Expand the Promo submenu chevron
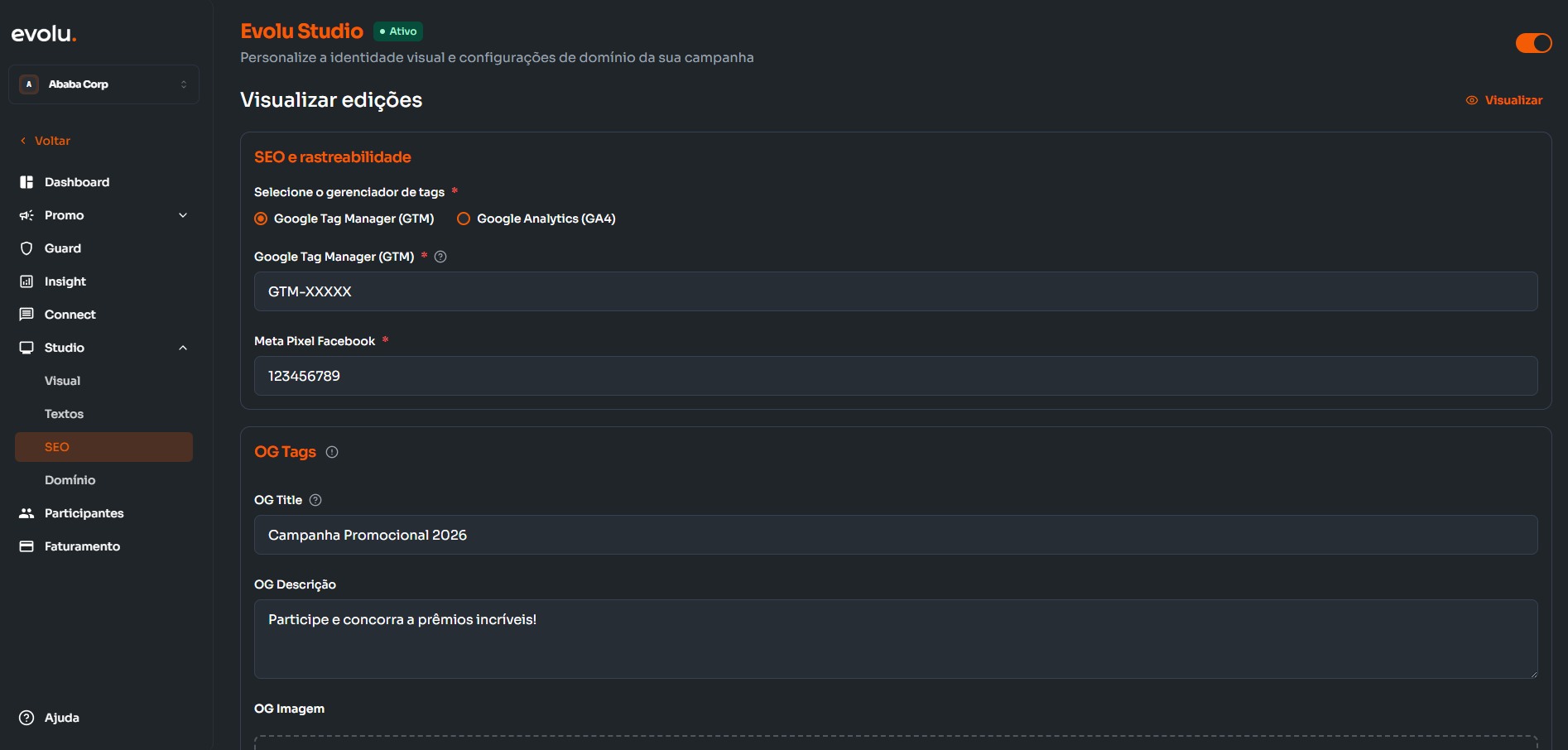Screen dimensions: 1568x750 (x=183, y=215)
